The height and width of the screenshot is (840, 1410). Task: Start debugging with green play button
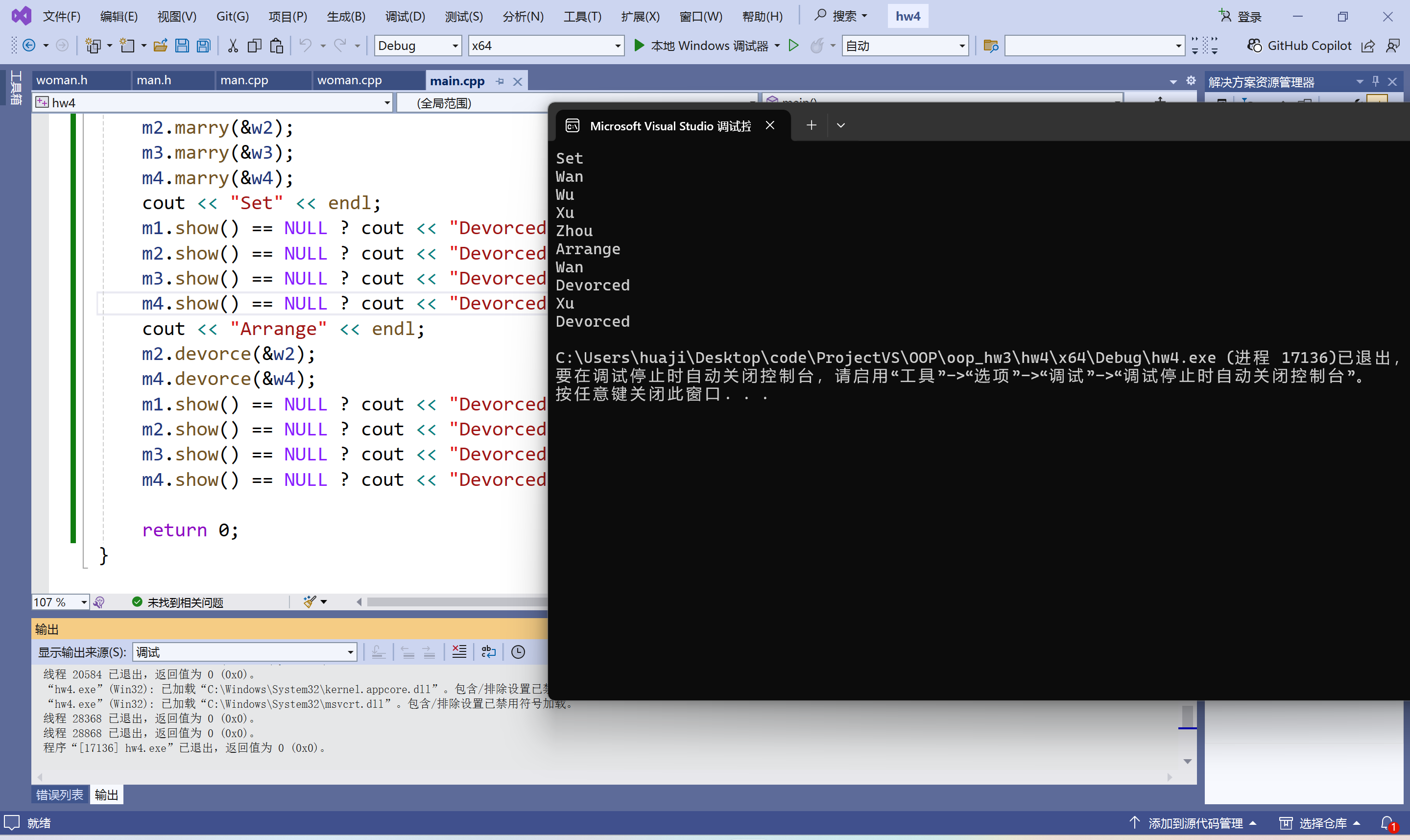[639, 45]
